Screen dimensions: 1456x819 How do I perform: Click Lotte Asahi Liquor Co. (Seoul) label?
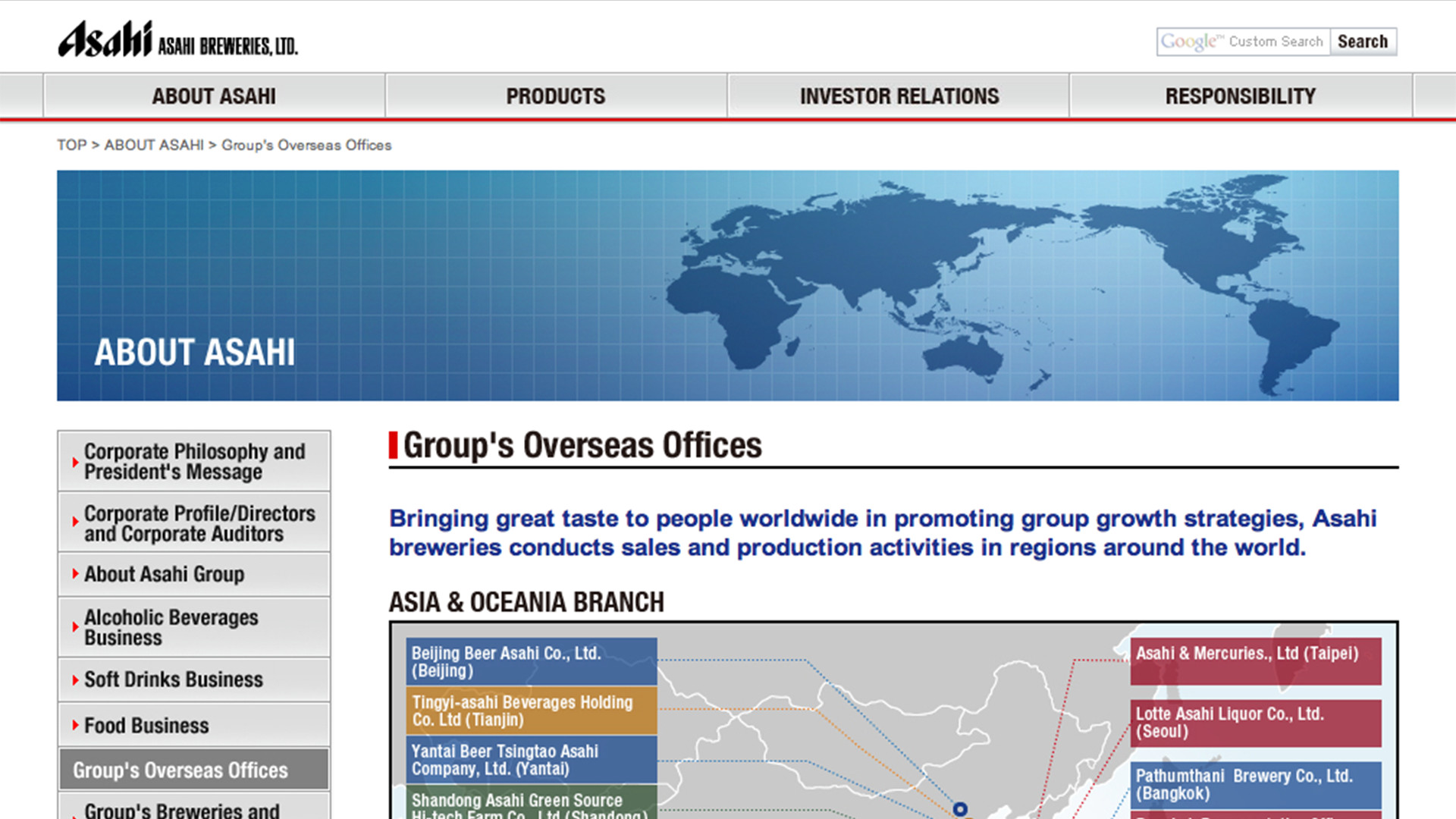(x=1256, y=723)
